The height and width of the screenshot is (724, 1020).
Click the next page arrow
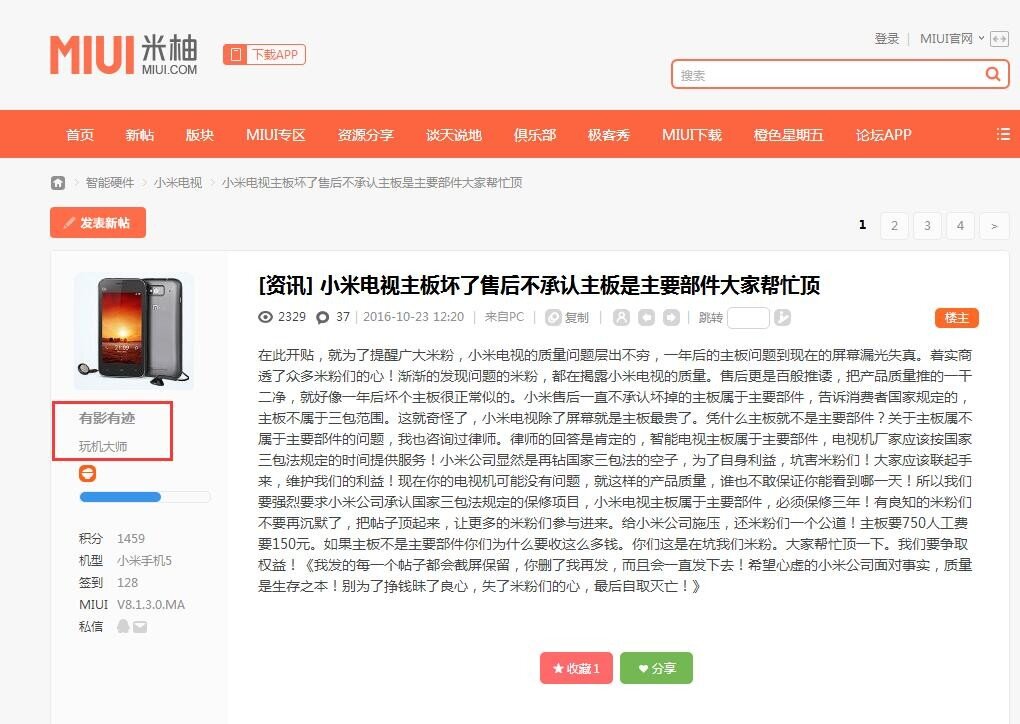pyautogui.click(x=993, y=226)
